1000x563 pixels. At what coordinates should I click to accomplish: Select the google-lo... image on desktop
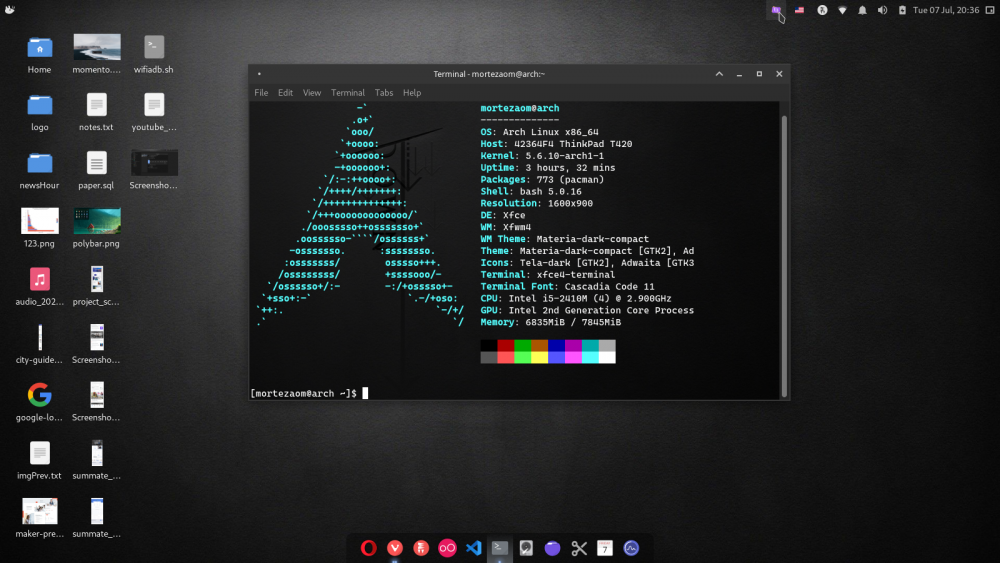tap(39, 402)
